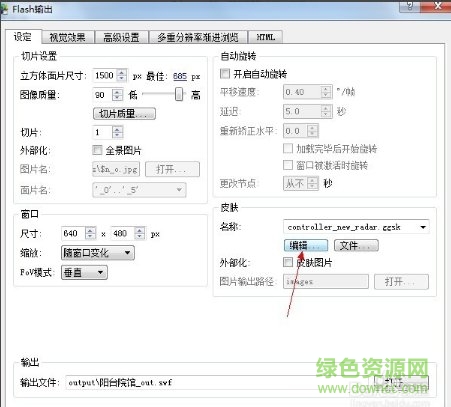
Task: Click the 更改节点 spinner arrows
Action: tap(313, 183)
